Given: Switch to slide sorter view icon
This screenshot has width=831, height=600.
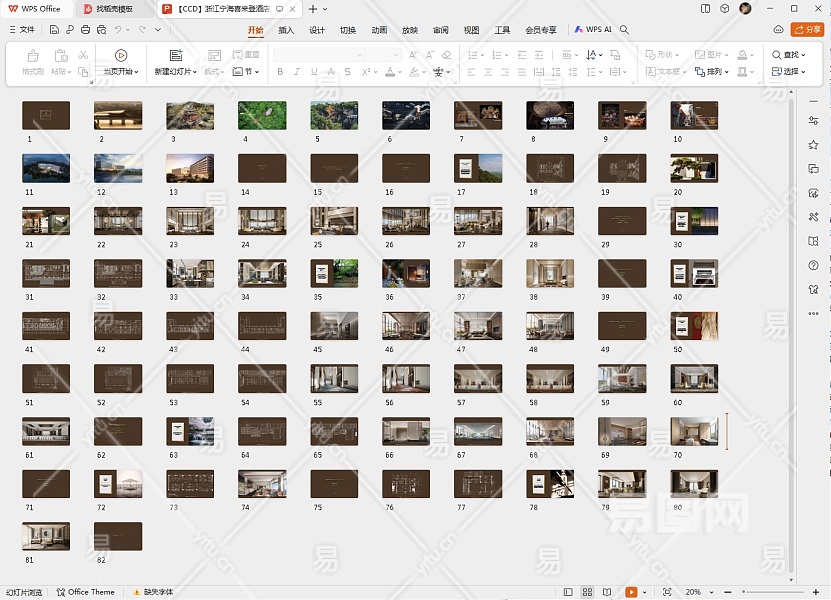Looking at the screenshot, I should tap(588, 592).
